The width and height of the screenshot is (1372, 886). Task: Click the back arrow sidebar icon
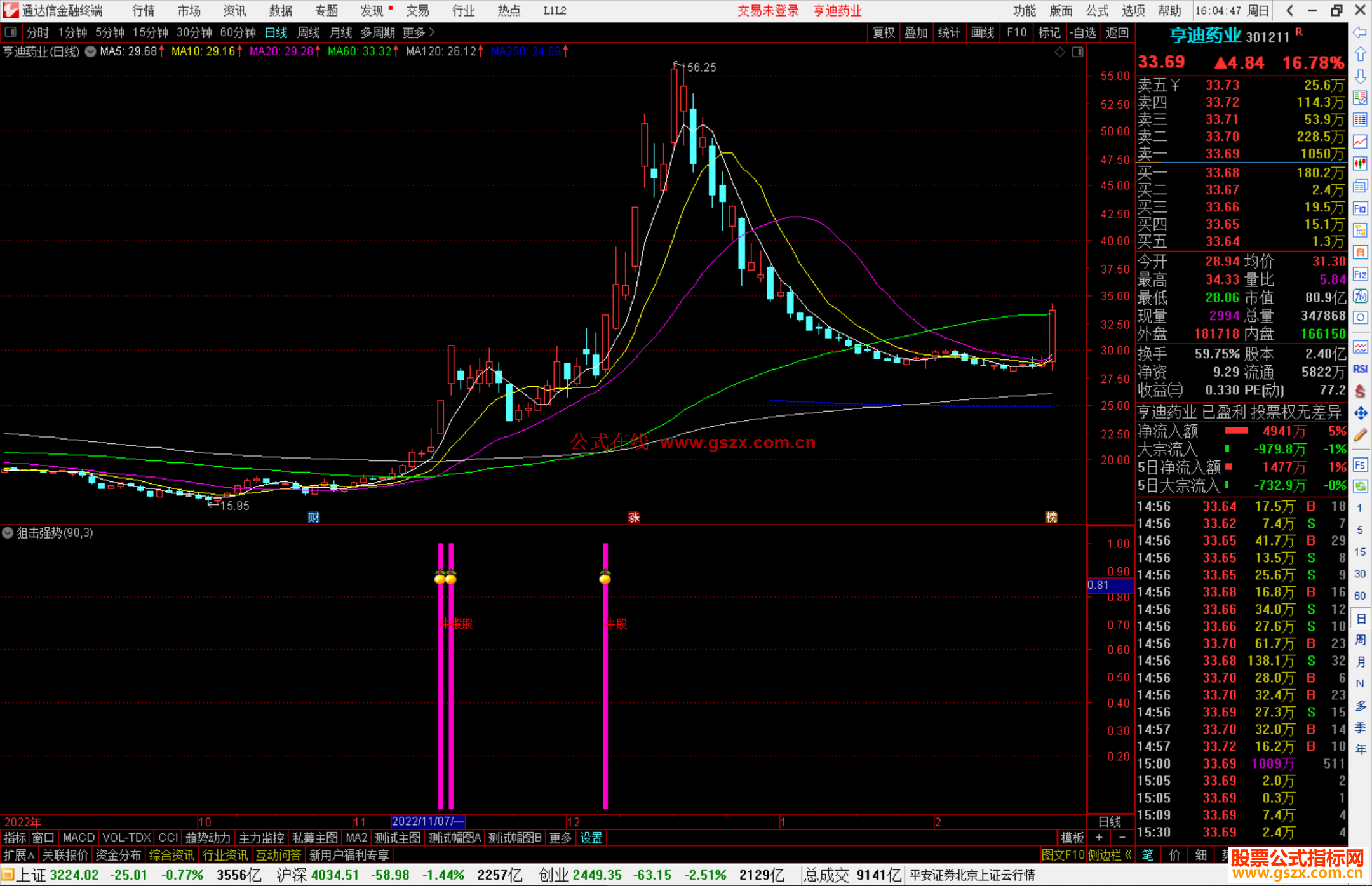click(x=1359, y=32)
